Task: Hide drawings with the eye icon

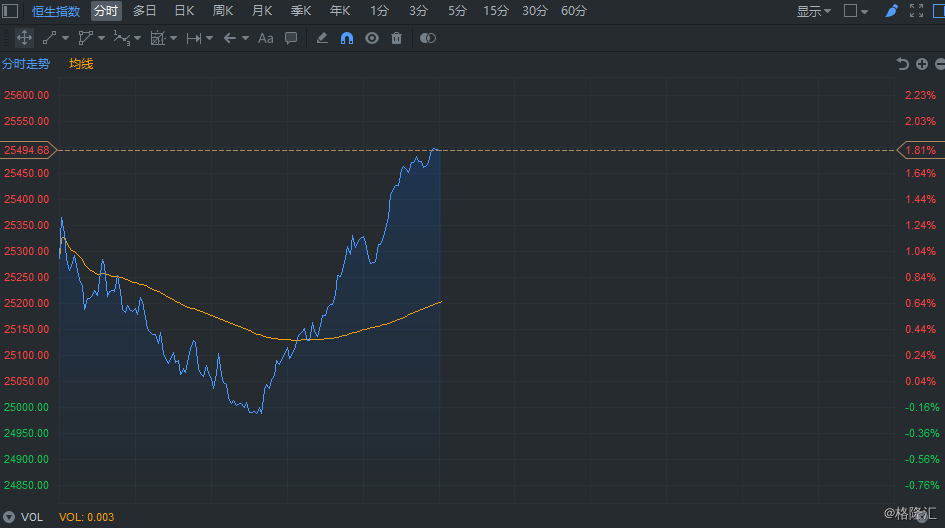Action: 372,38
